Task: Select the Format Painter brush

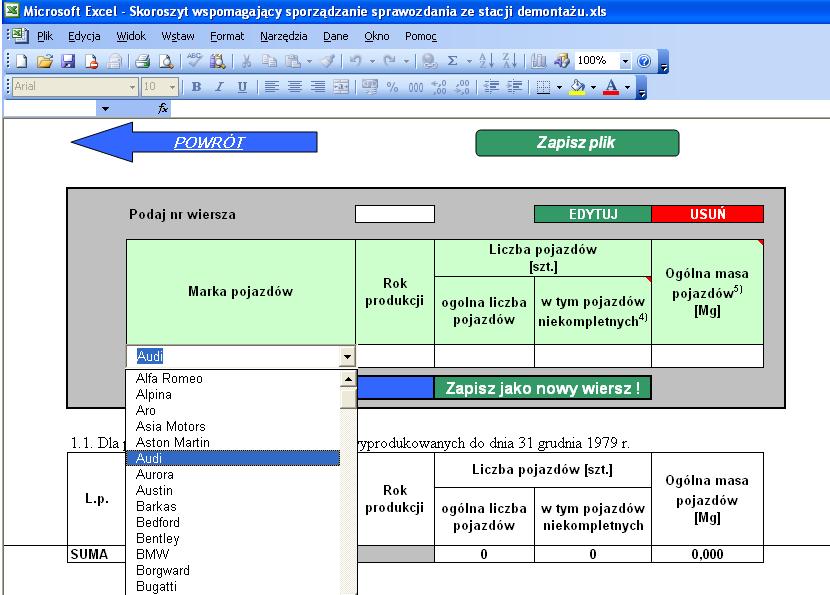Action: [329, 61]
